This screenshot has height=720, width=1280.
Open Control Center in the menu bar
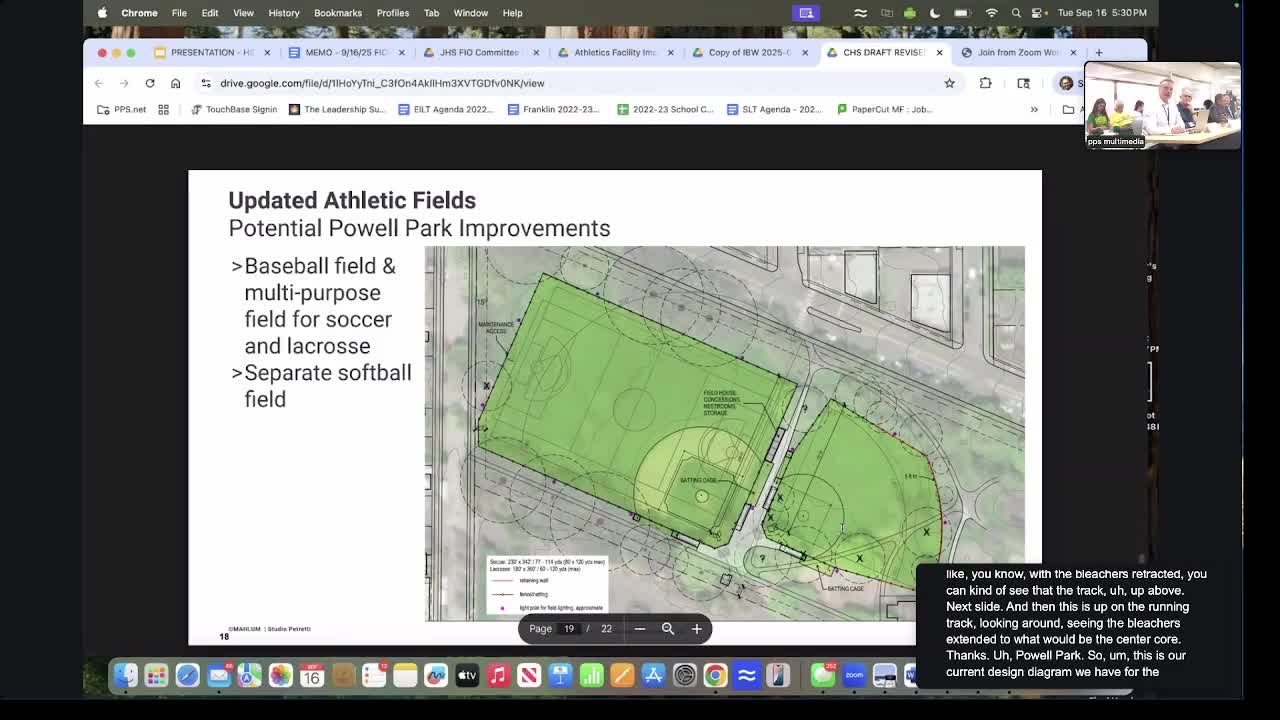pyautogui.click(x=1039, y=13)
